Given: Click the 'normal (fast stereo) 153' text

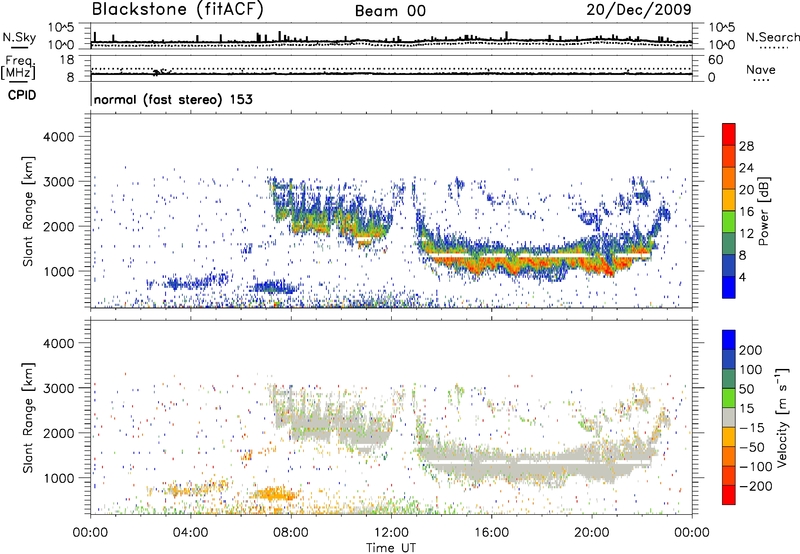Looking at the screenshot, I should (173, 99).
